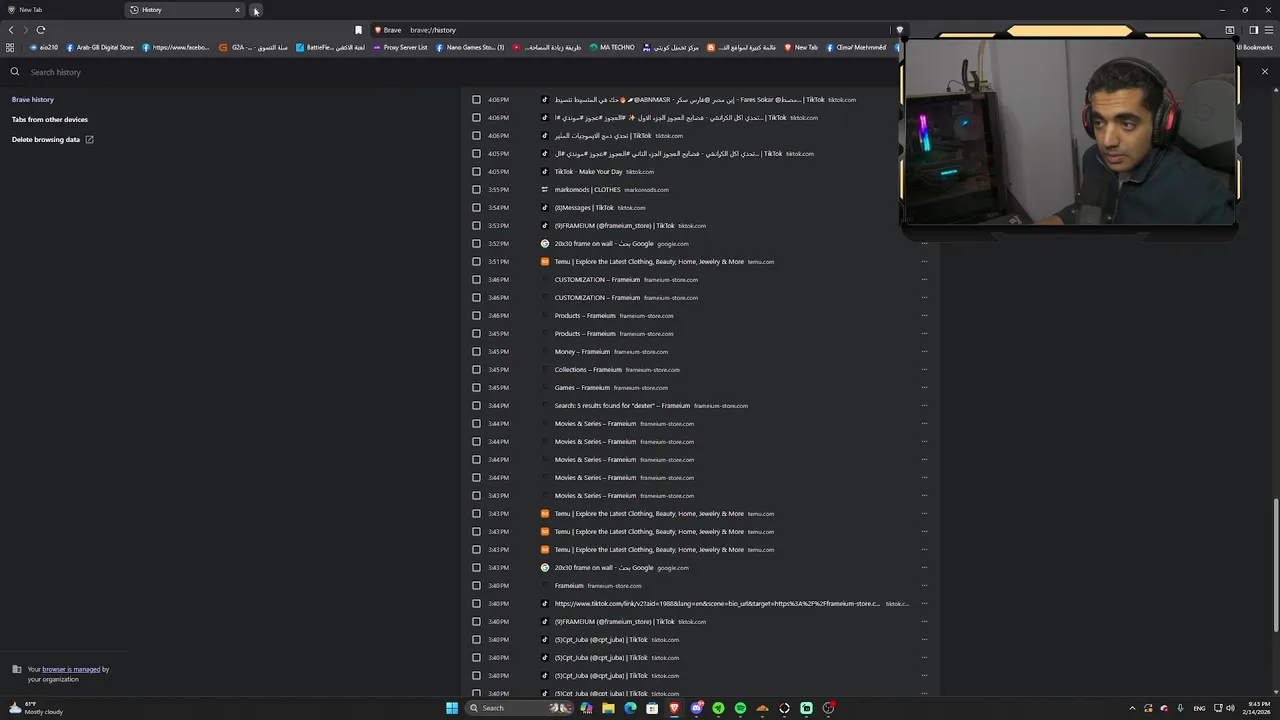Open three-dot menu for Money – Frameium
Viewport: 1280px width, 720px height.
tap(924, 352)
